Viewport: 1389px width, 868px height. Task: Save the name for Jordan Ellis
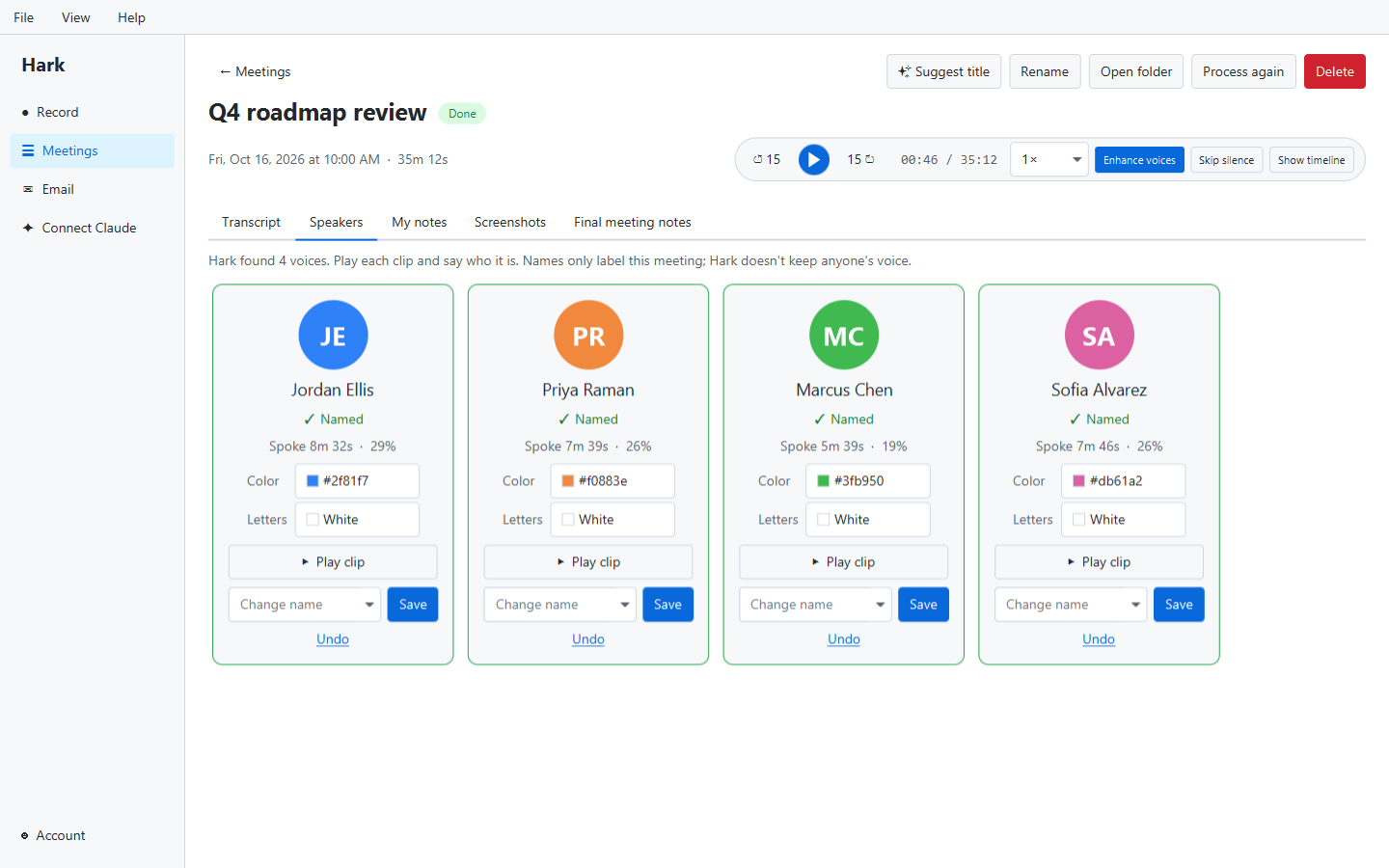413,605
